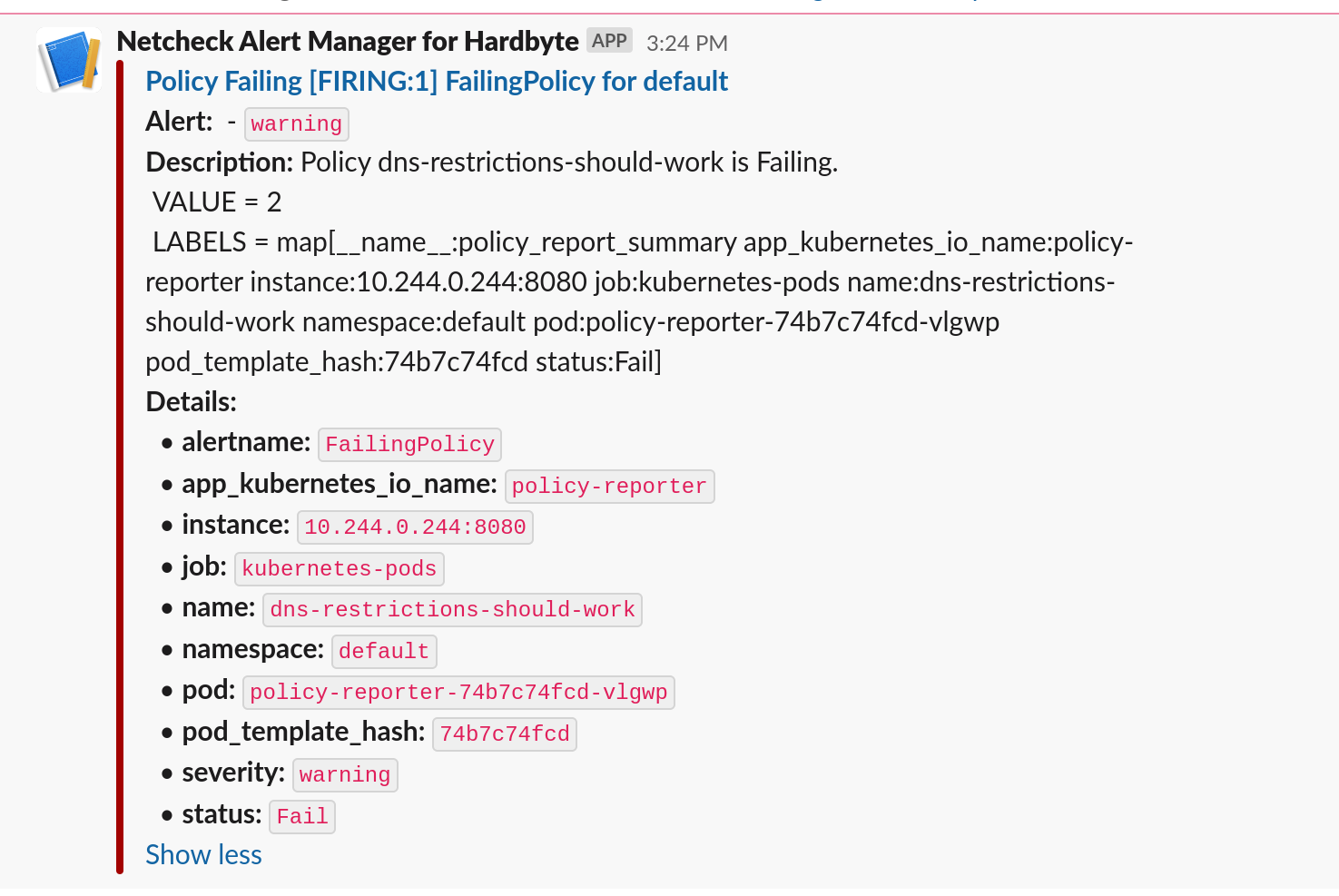
Task: Click the 3:24 PM message timestamp
Action: click(x=686, y=43)
